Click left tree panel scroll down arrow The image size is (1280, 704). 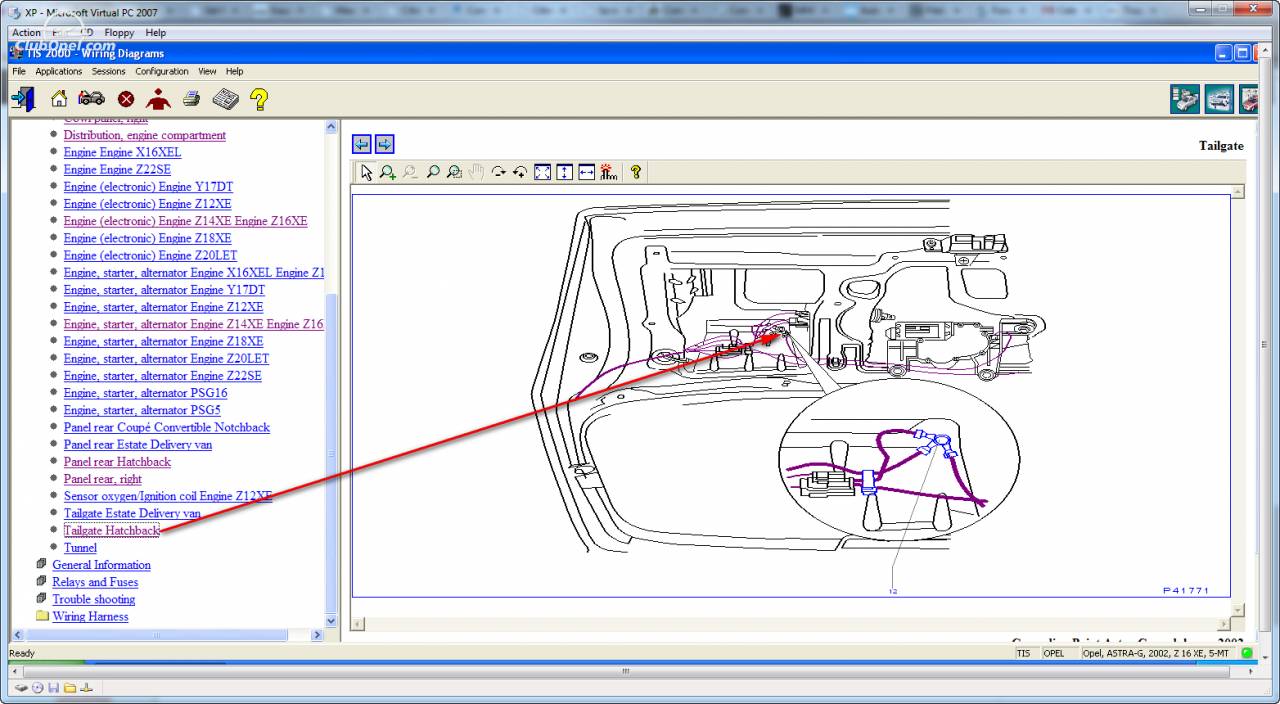point(332,620)
